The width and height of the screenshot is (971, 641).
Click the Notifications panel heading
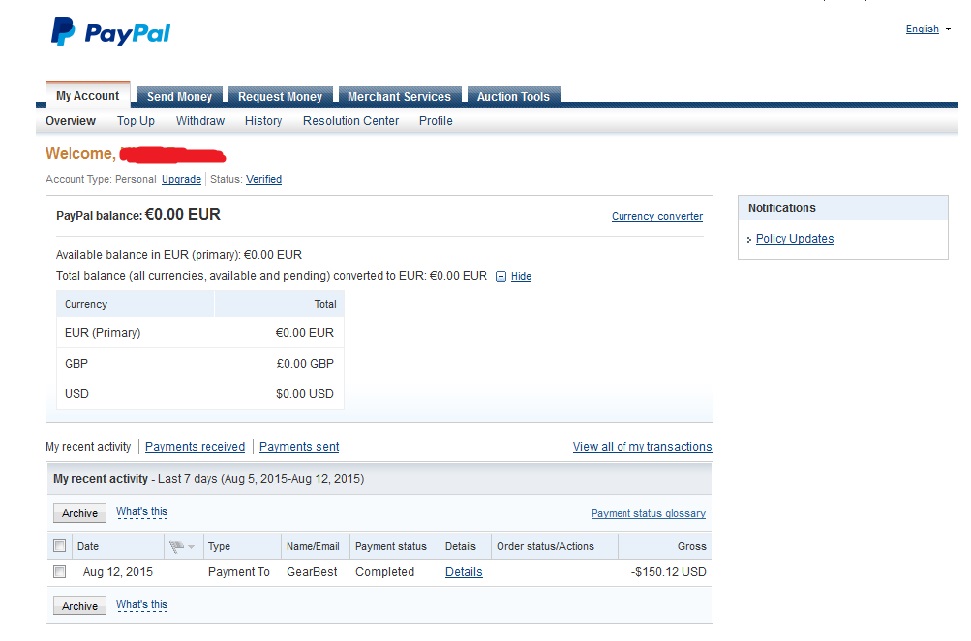pos(782,208)
